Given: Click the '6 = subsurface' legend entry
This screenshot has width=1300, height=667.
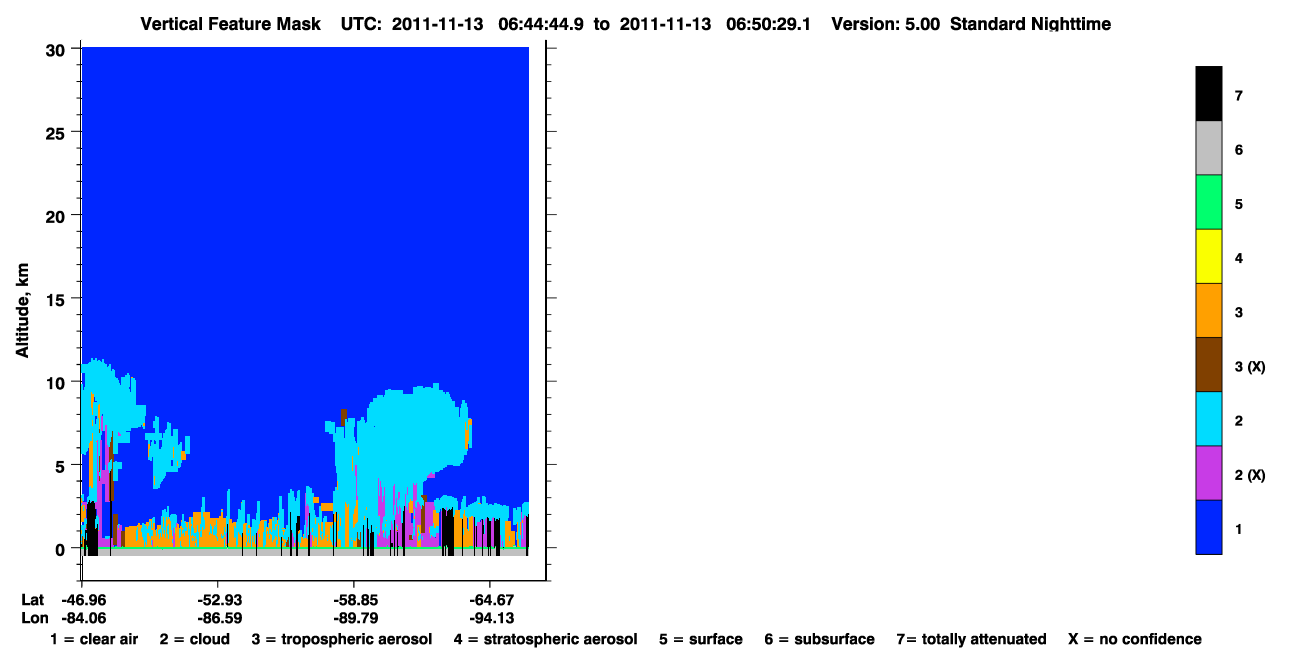Looking at the screenshot, I should [x=820, y=639].
